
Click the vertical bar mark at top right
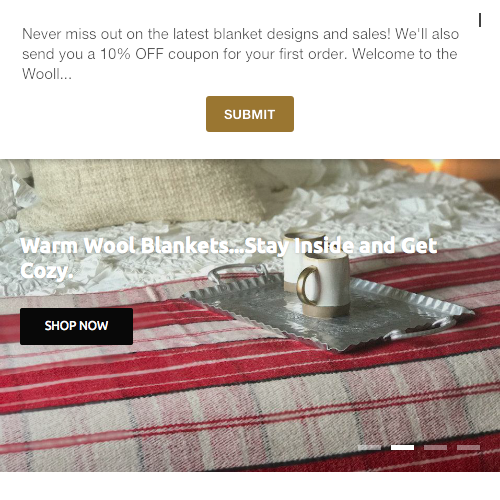tap(480, 20)
